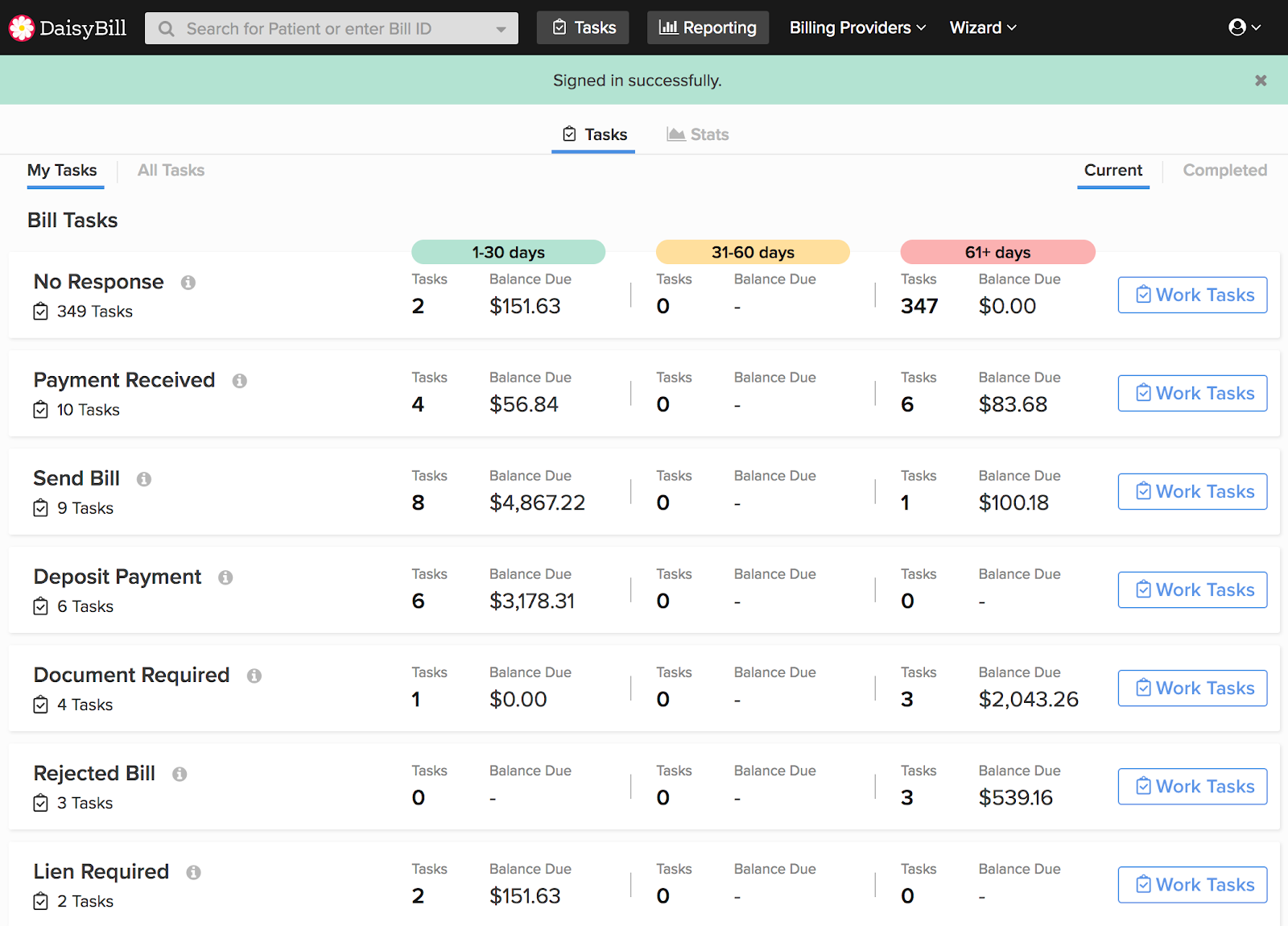1288x926 pixels.
Task: Click the info icon beside Rejected Bill
Action: 180,774
